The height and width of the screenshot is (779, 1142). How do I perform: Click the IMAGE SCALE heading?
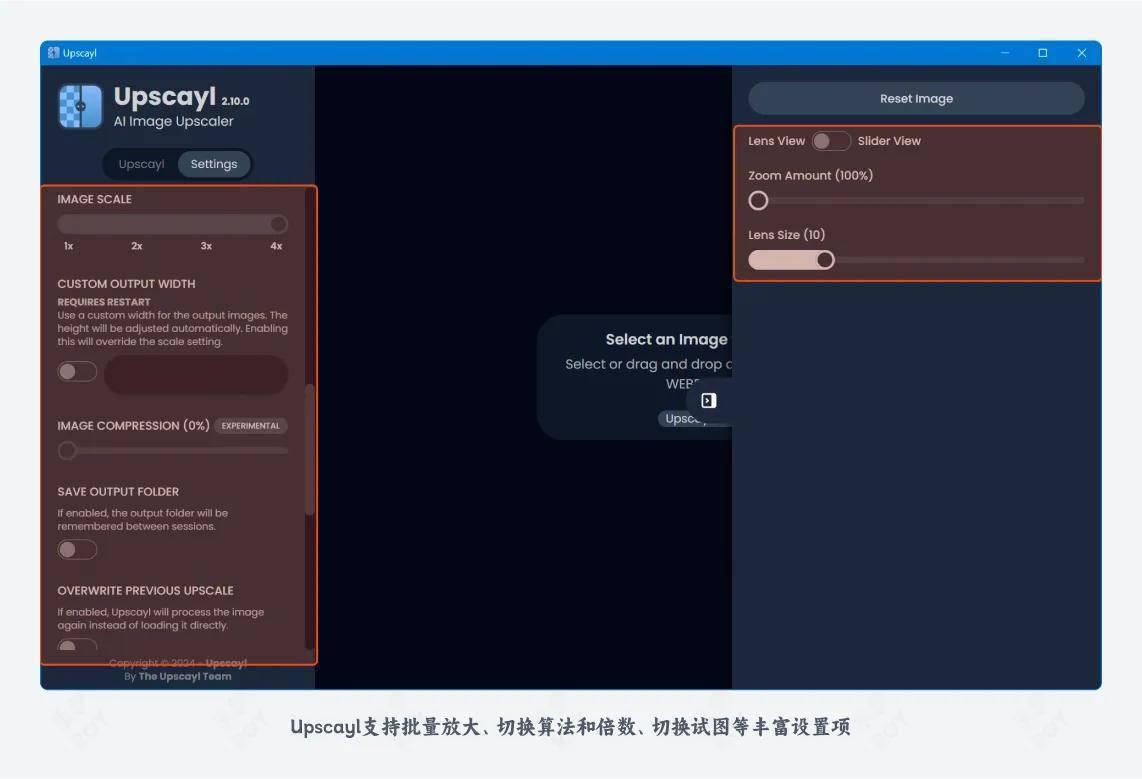coord(95,199)
